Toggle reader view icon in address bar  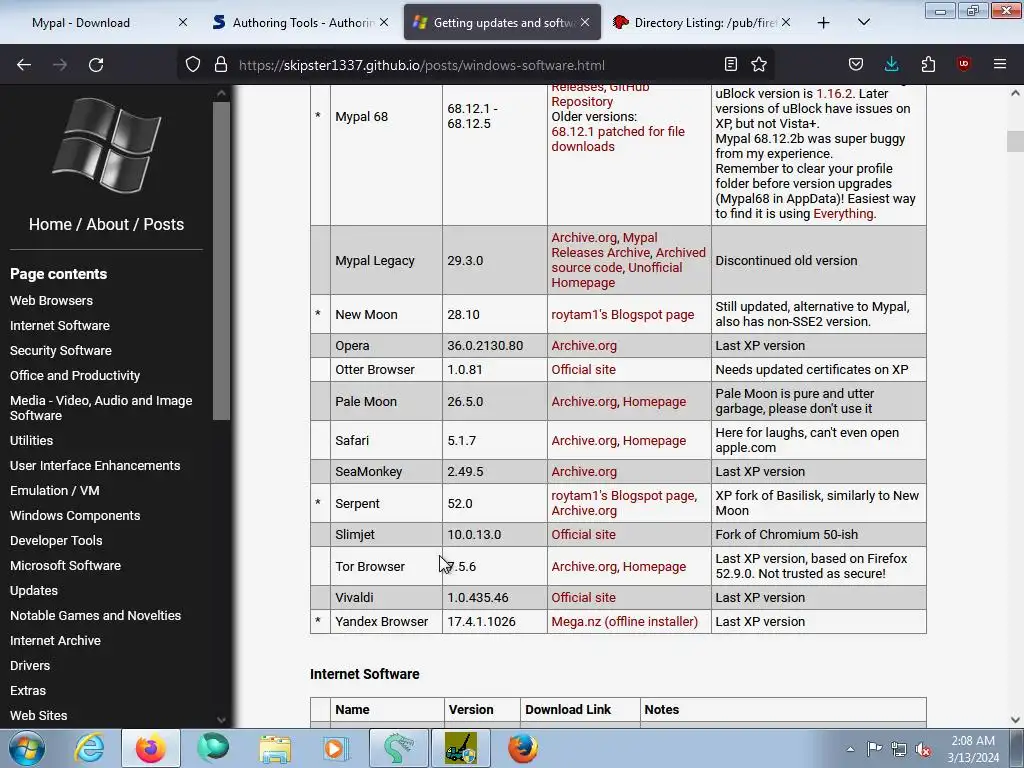pyautogui.click(x=731, y=64)
